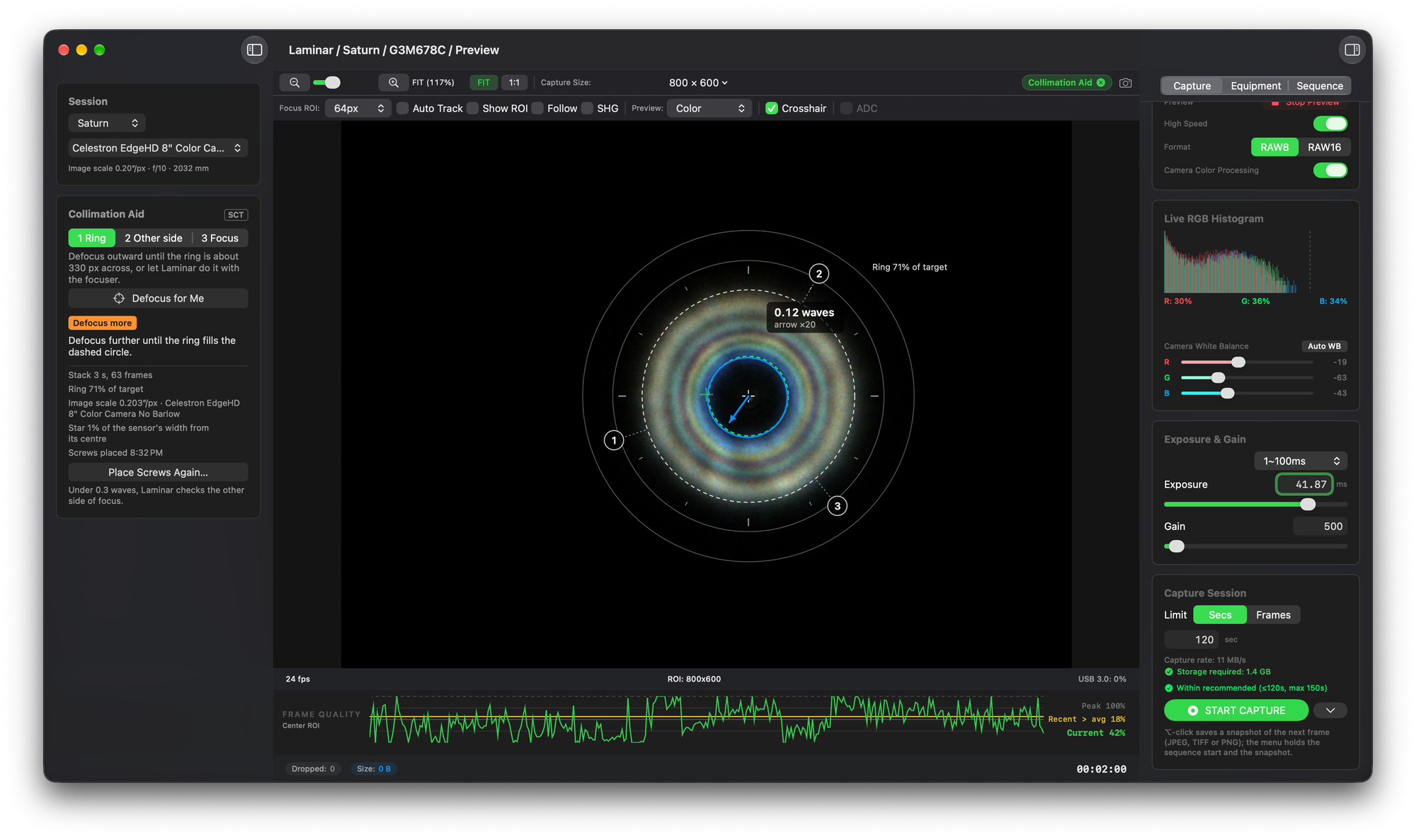Select screw marker 1 on the ring
The width and height of the screenshot is (1416, 840).
coord(614,440)
